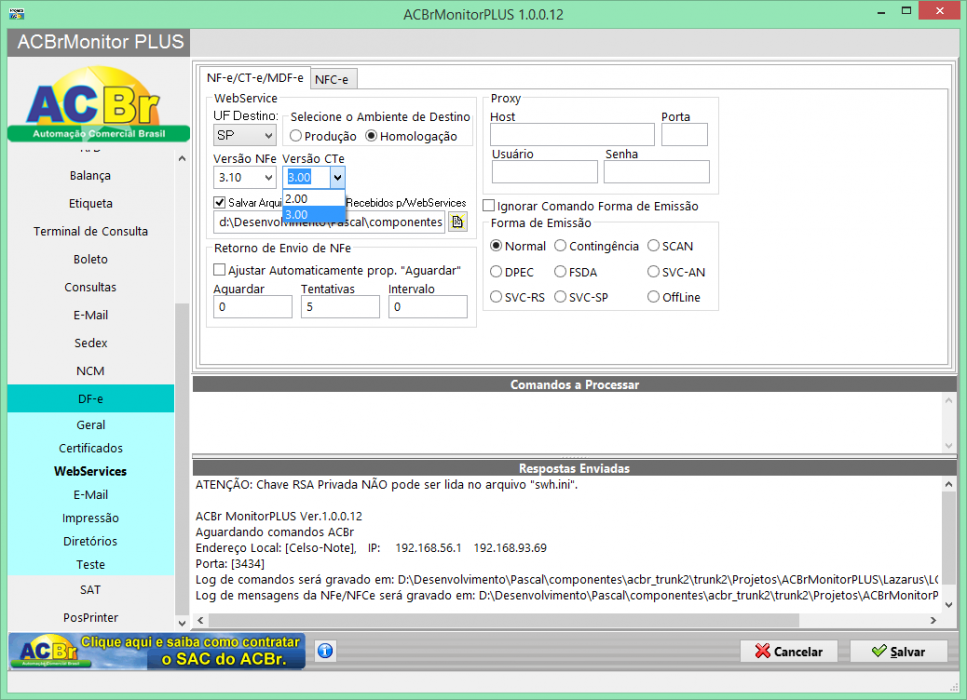Click sidebar scroll up arrow

click(182, 159)
